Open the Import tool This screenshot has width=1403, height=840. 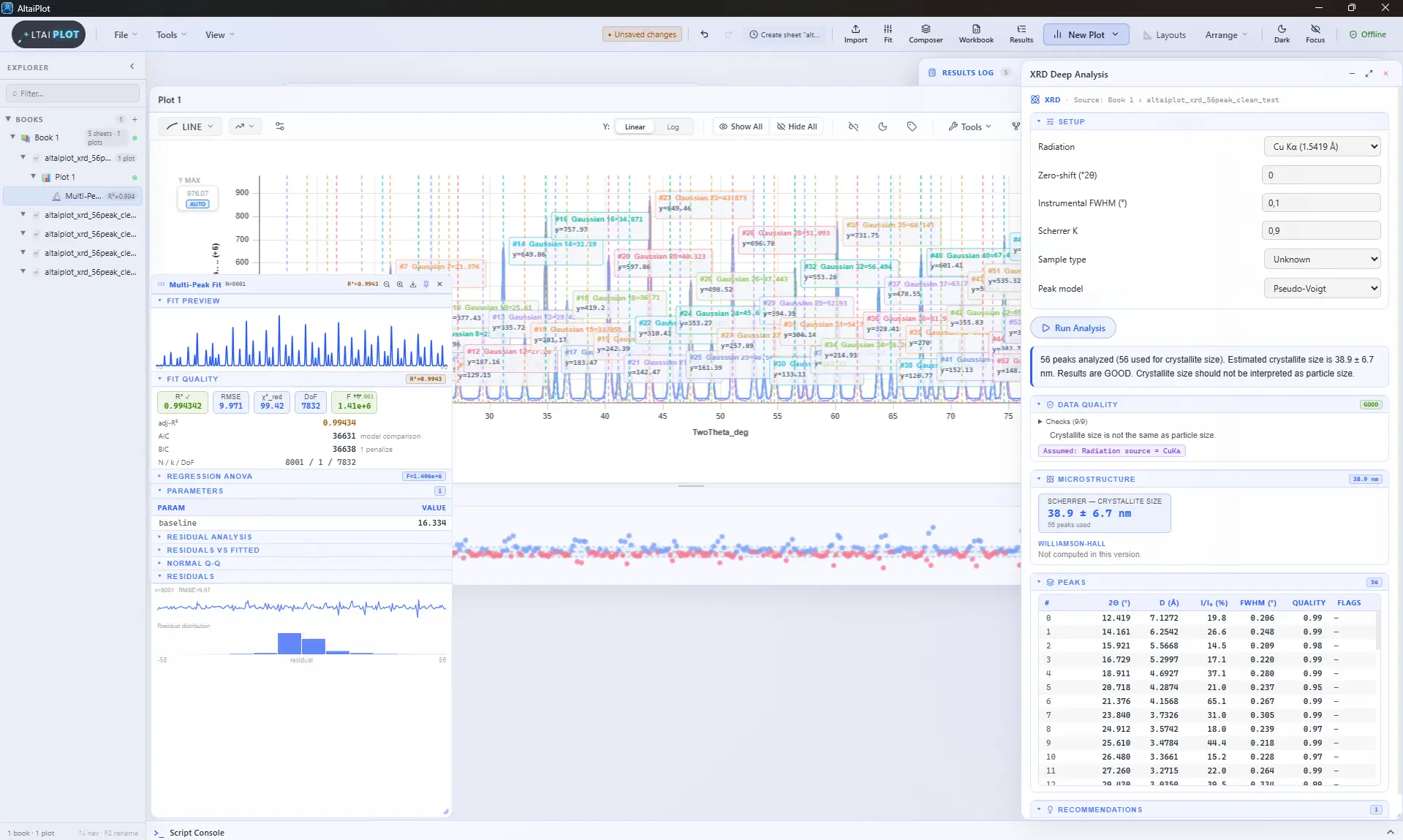click(855, 34)
